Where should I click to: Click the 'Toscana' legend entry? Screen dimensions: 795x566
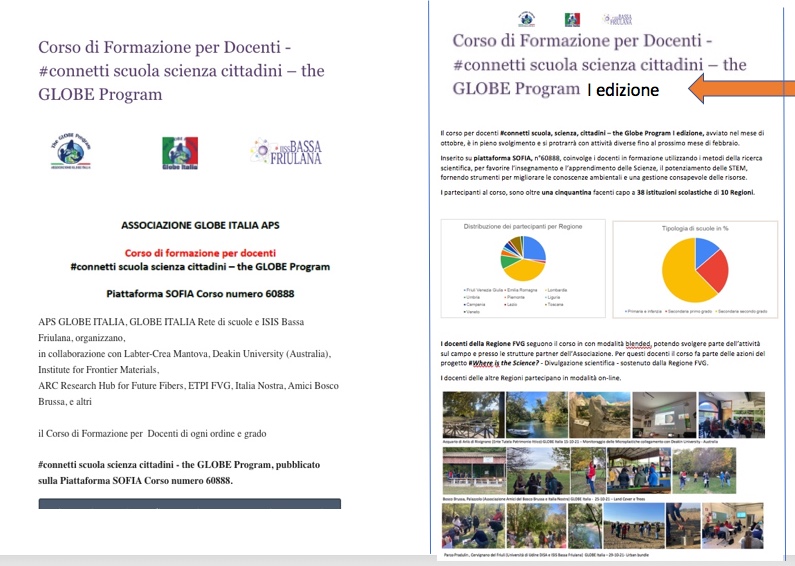tap(554, 304)
